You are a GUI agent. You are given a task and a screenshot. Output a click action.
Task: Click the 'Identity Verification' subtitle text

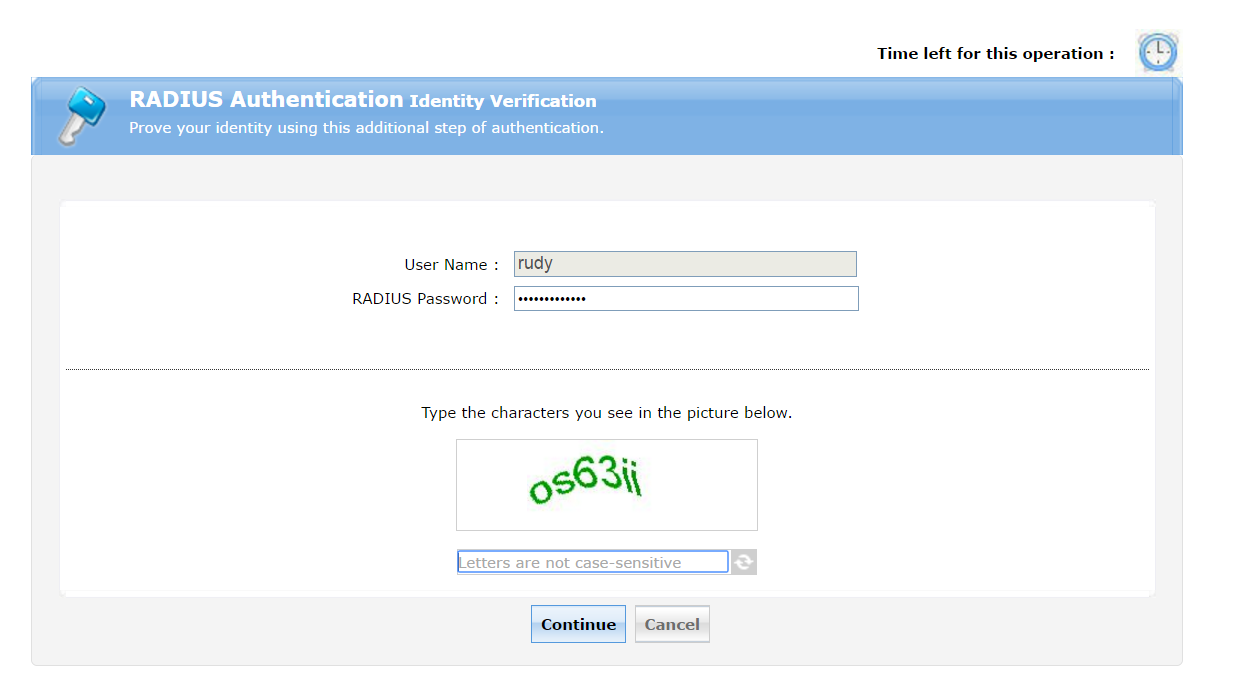503,101
